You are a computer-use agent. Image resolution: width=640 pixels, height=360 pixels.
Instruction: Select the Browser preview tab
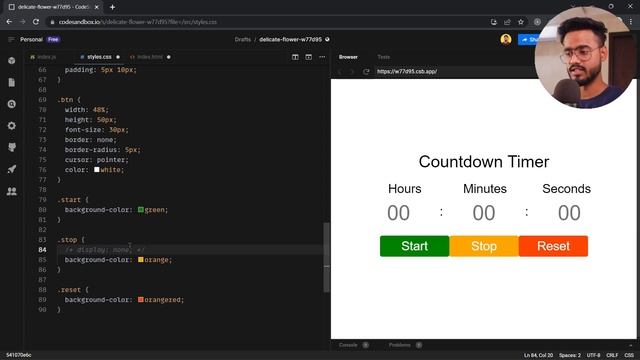(348, 57)
